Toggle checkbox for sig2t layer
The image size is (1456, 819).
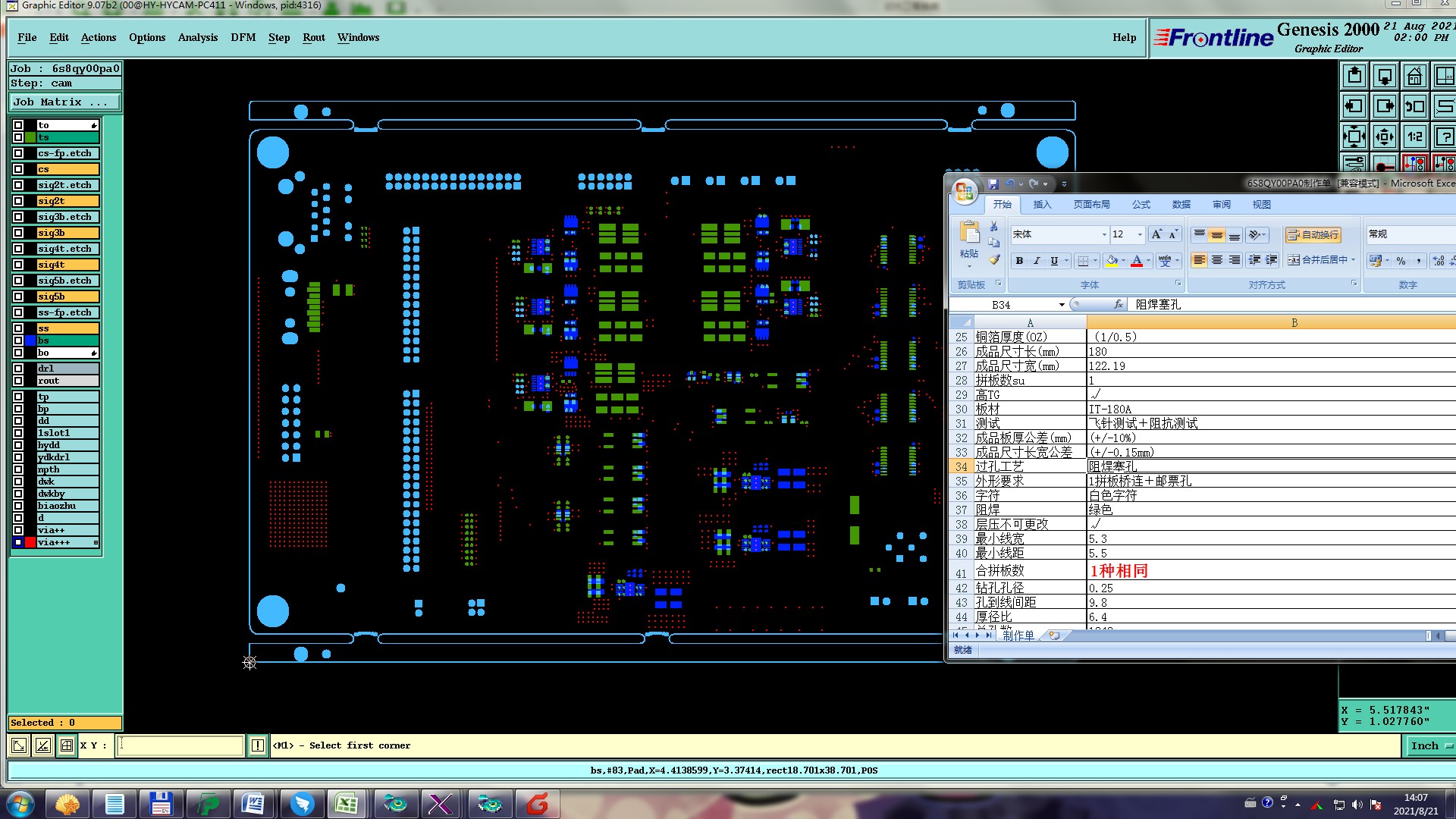(x=18, y=201)
